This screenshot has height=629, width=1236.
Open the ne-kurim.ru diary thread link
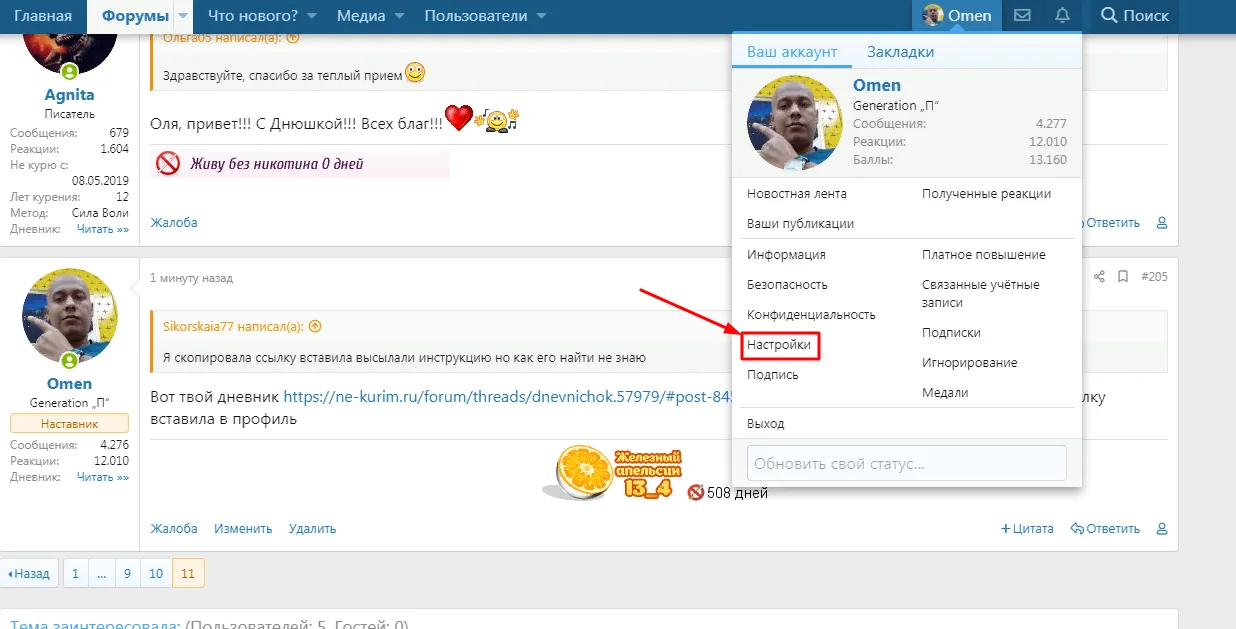pyautogui.click(x=509, y=397)
